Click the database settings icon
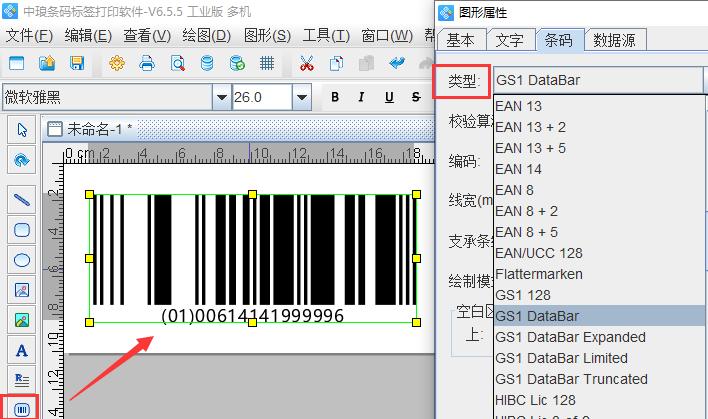Viewport: 708px width, 419px height. pyautogui.click(x=207, y=63)
